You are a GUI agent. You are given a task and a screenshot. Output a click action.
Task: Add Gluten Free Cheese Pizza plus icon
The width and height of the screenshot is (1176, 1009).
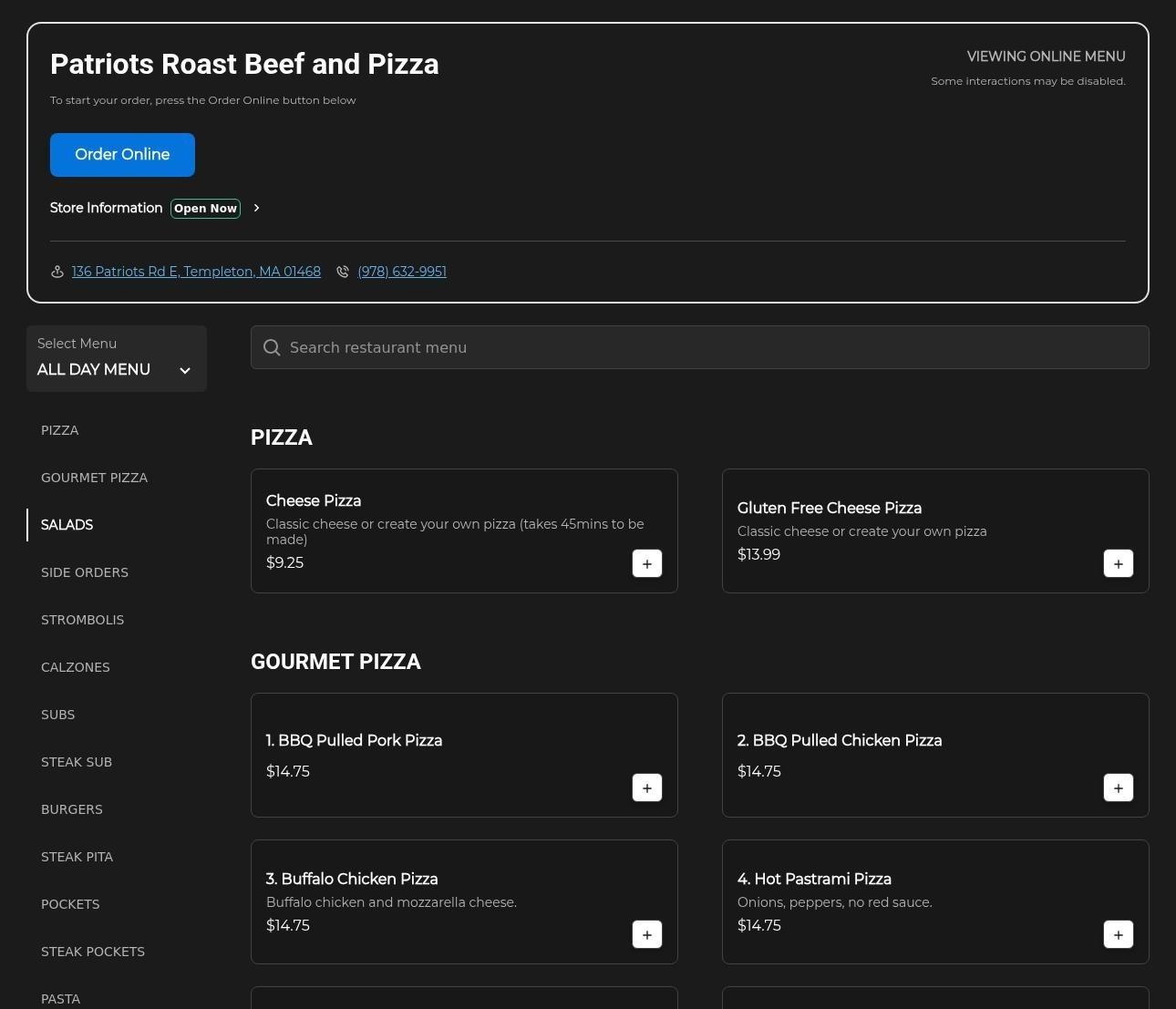[1118, 563]
